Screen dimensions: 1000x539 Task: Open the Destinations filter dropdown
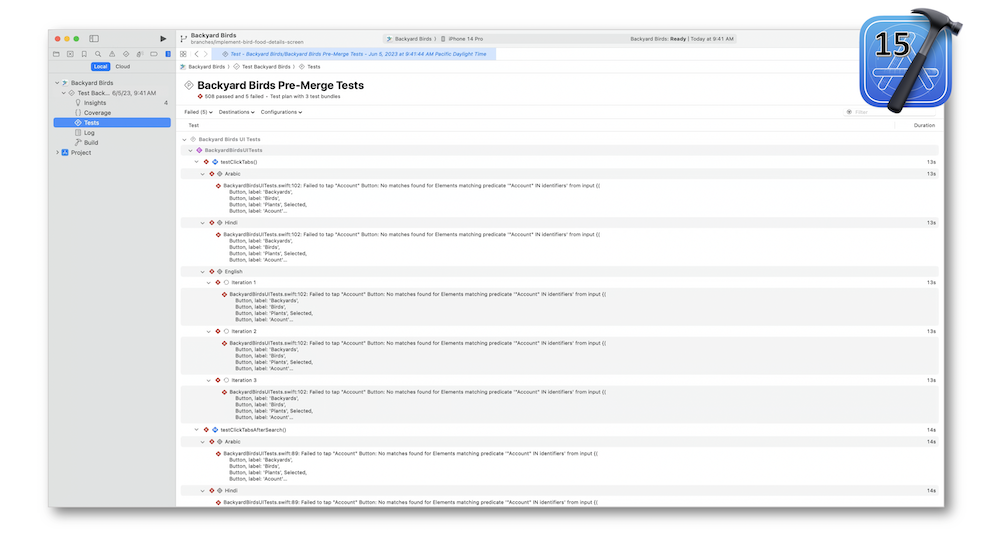[x=237, y=112]
